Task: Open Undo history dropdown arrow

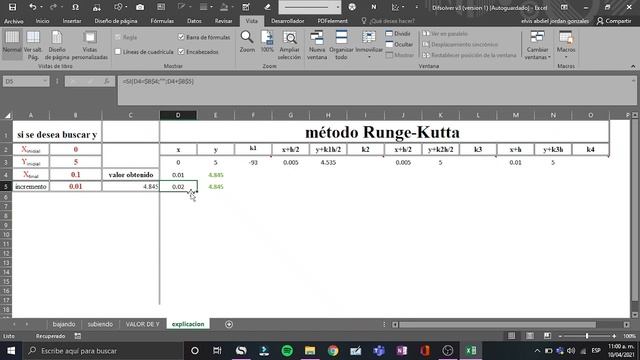Action: tap(41, 7)
